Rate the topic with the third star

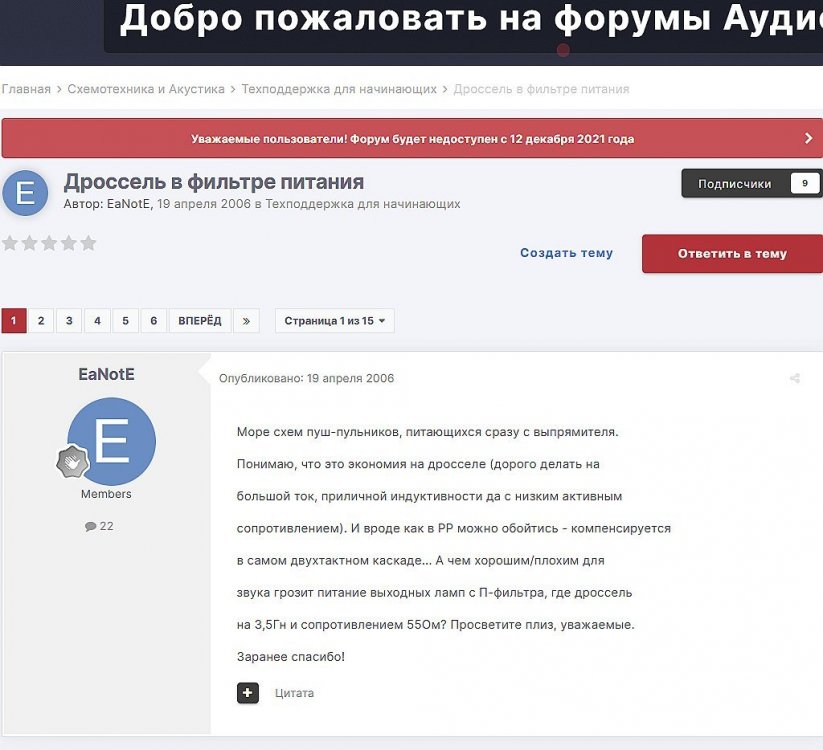click(49, 243)
